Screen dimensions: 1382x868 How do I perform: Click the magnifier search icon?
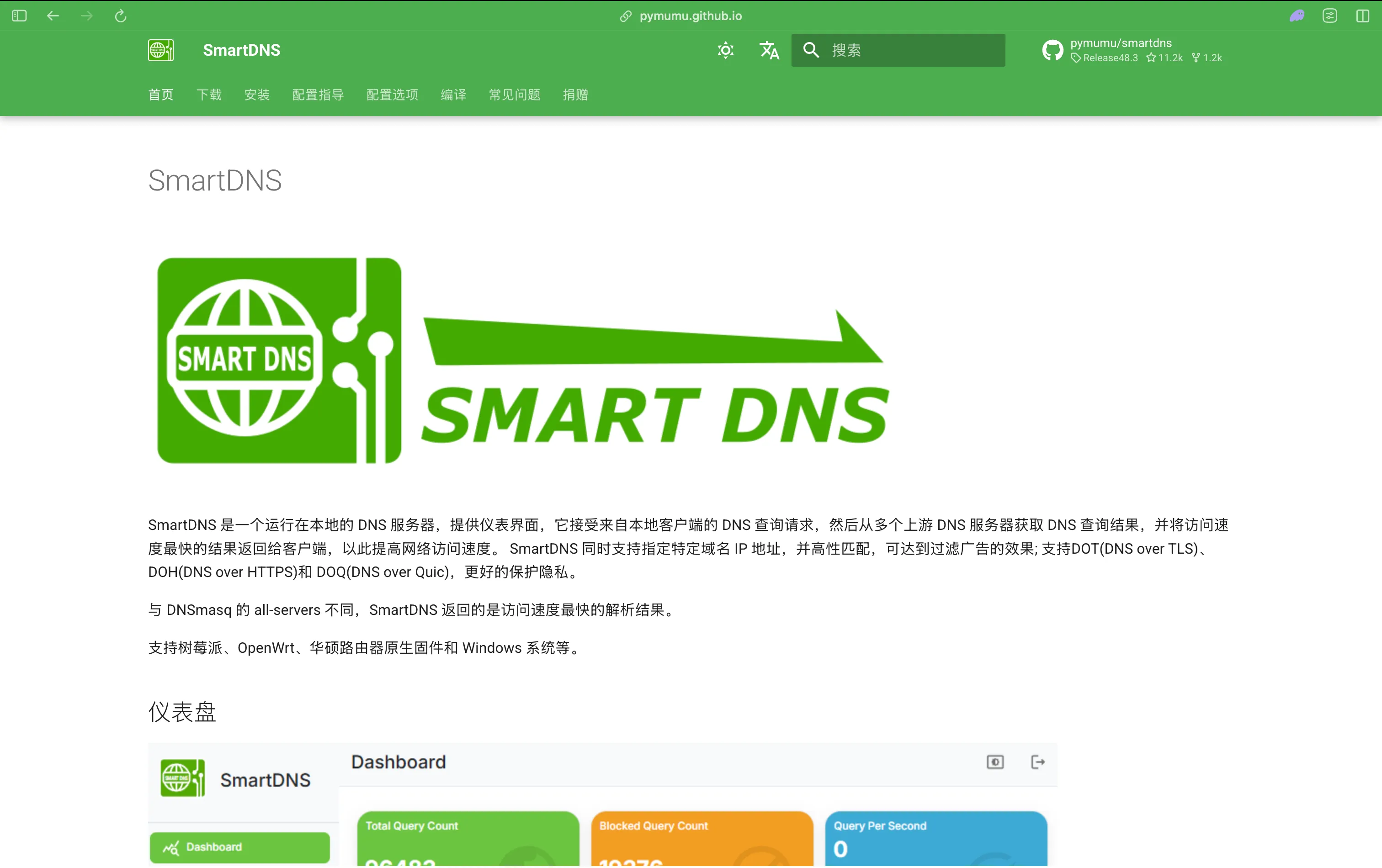(811, 50)
